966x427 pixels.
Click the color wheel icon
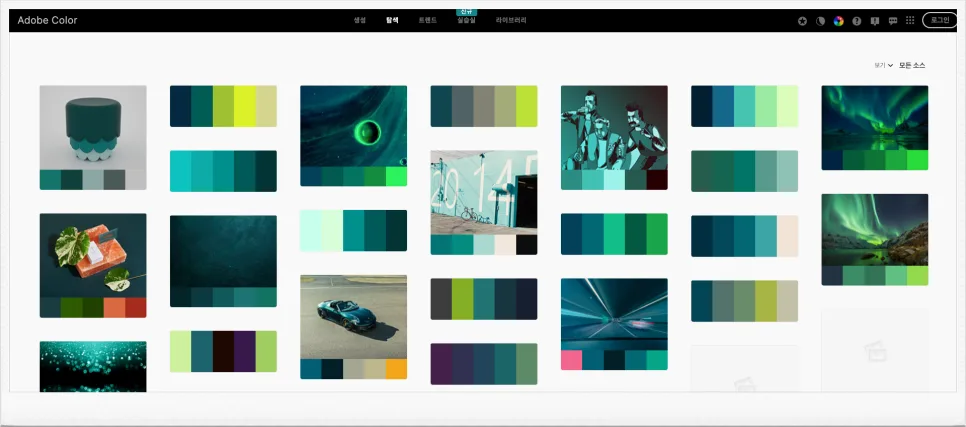(x=838, y=21)
